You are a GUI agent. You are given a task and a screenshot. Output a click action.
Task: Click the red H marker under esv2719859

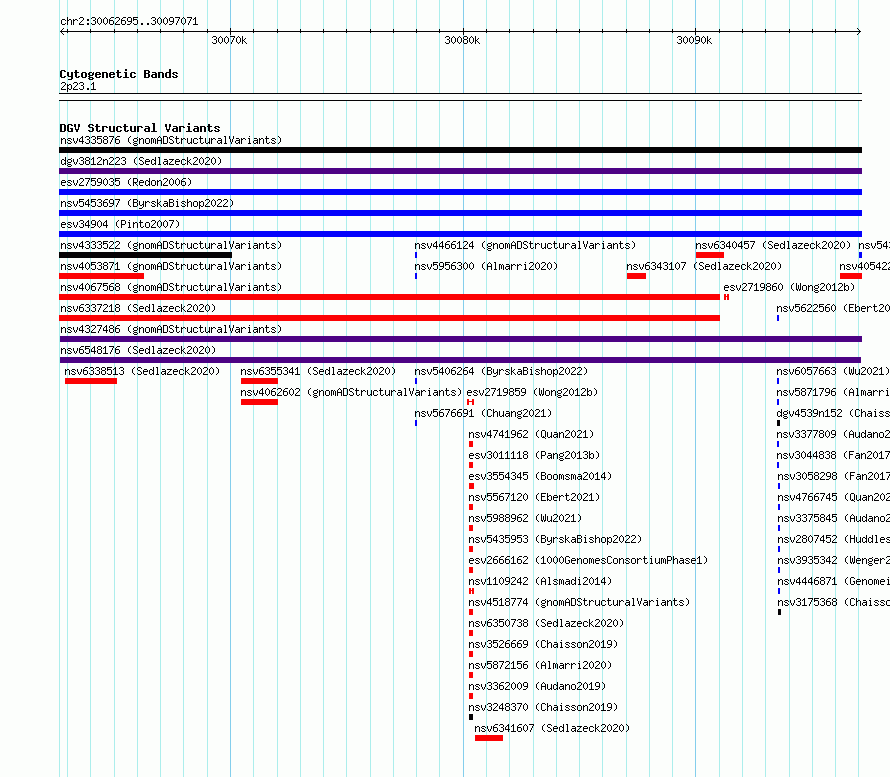coord(471,402)
